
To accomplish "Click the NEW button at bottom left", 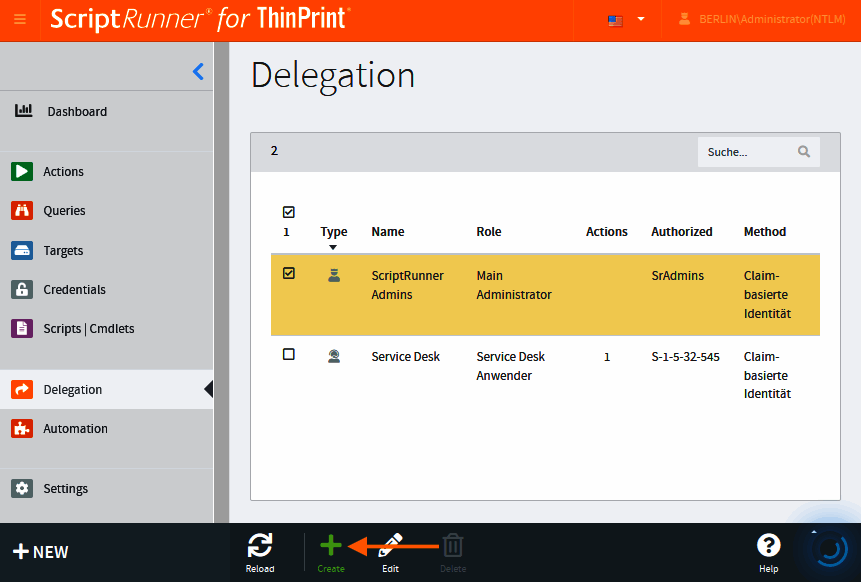I will coord(40,552).
